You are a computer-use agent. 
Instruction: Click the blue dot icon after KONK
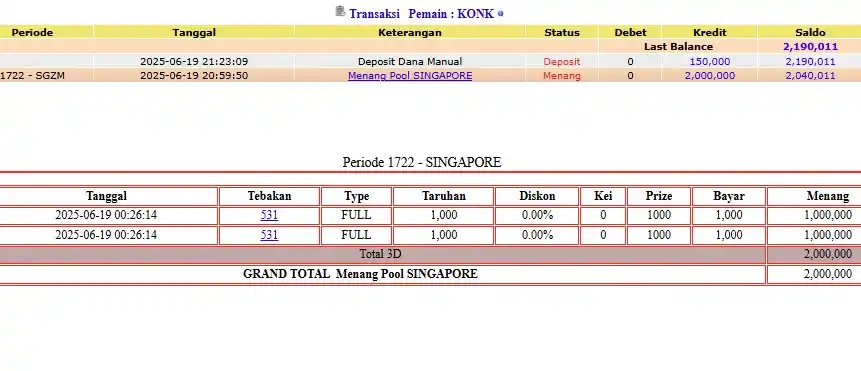pos(500,14)
